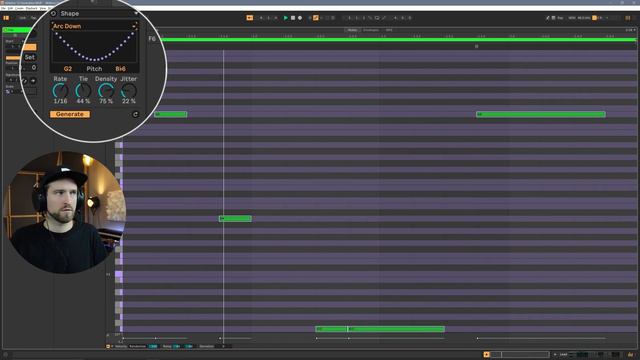Viewport: 640px width, 360px height.
Task: Select the long green note on the right
Action: 541,114
